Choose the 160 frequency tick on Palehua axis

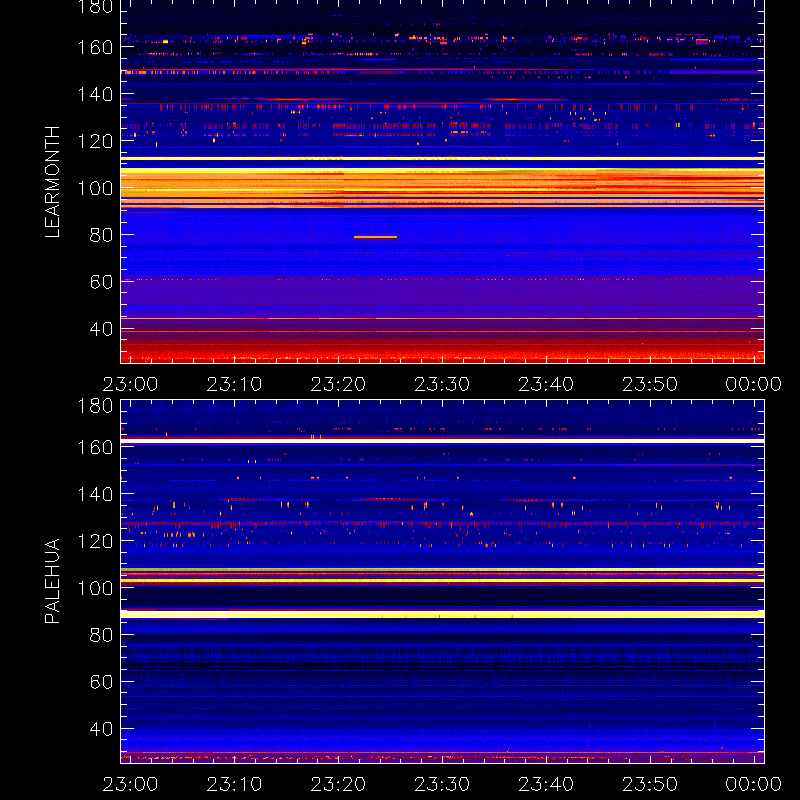click(95, 447)
